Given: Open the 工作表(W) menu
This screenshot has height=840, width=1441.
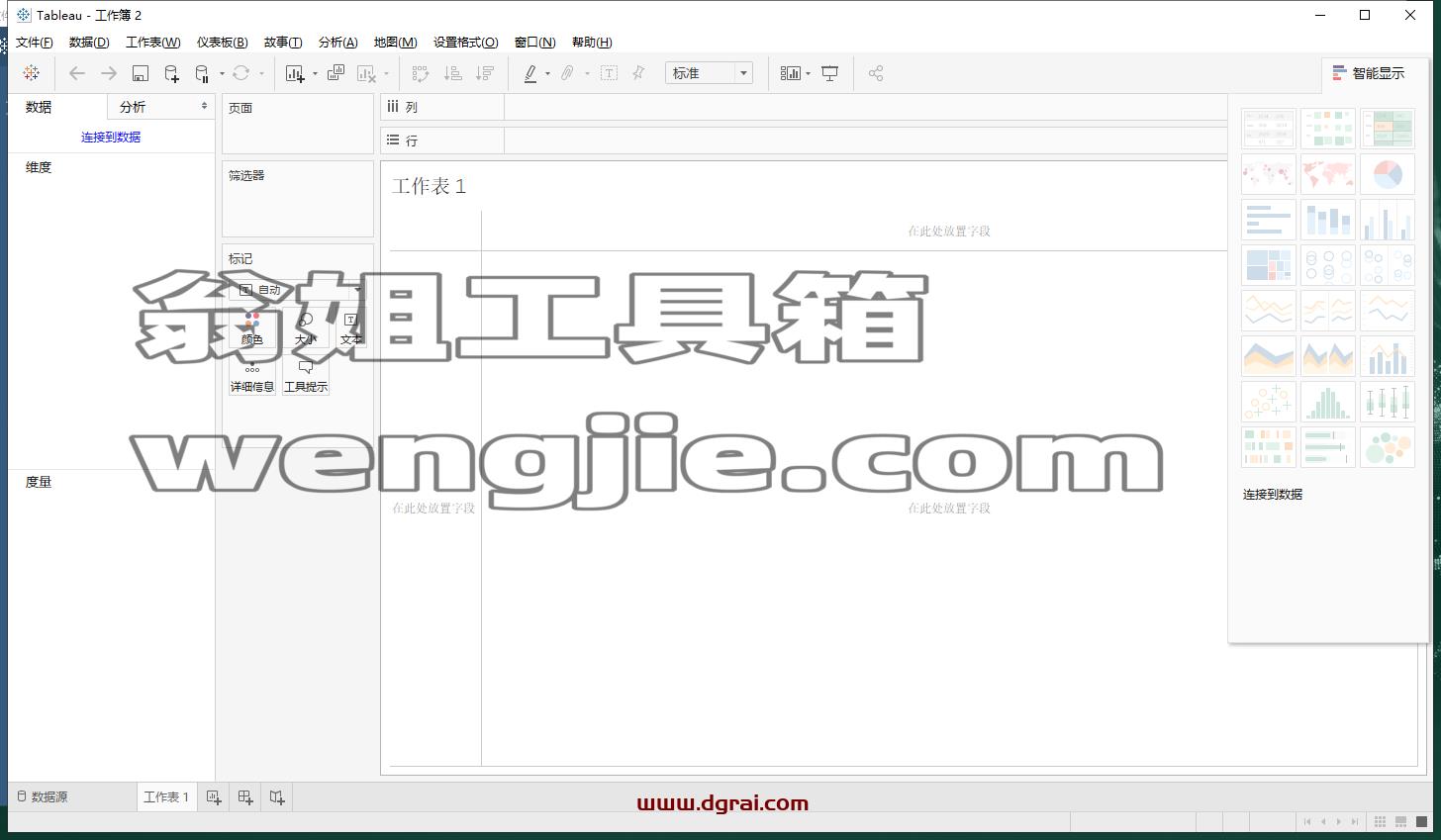Looking at the screenshot, I should 152,43.
